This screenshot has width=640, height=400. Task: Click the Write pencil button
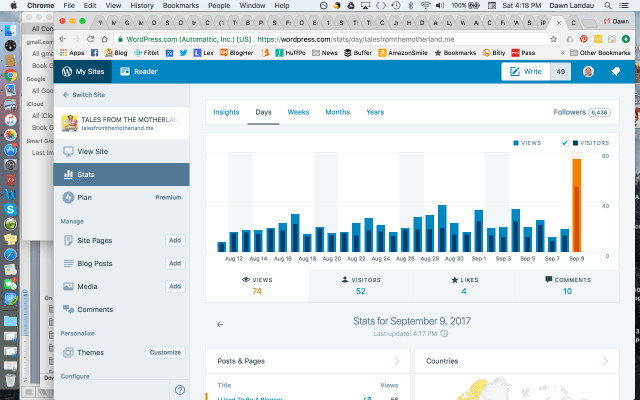[x=526, y=71]
